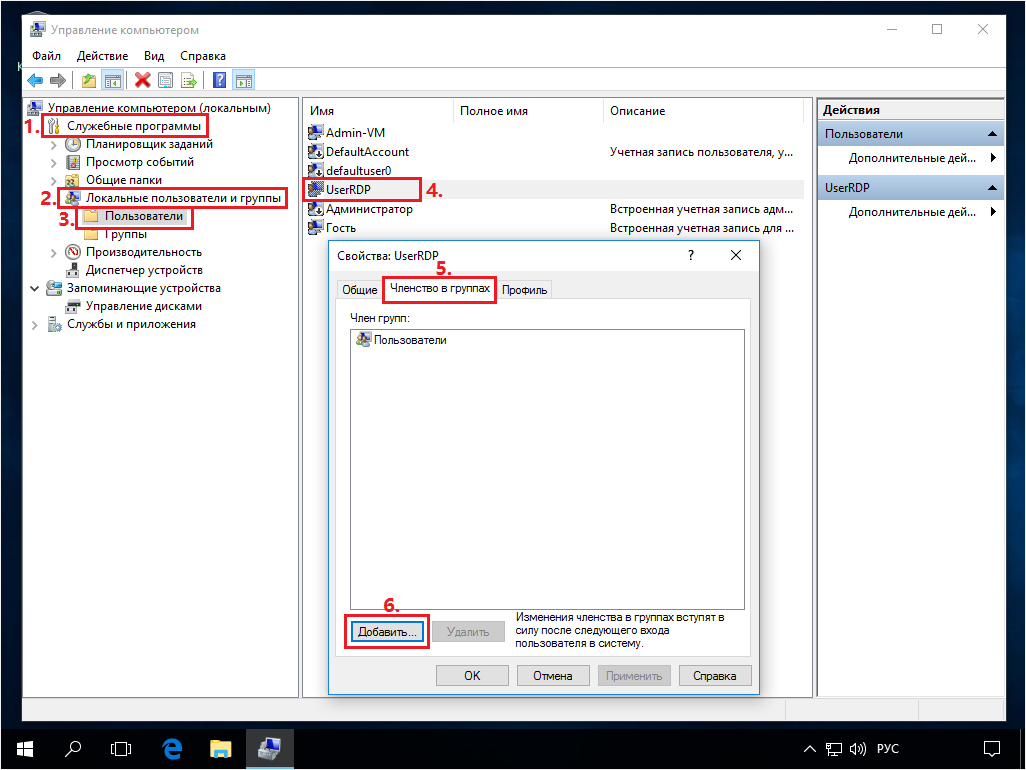
Task: Click the red X delete toolbar icon
Action: pos(142,80)
